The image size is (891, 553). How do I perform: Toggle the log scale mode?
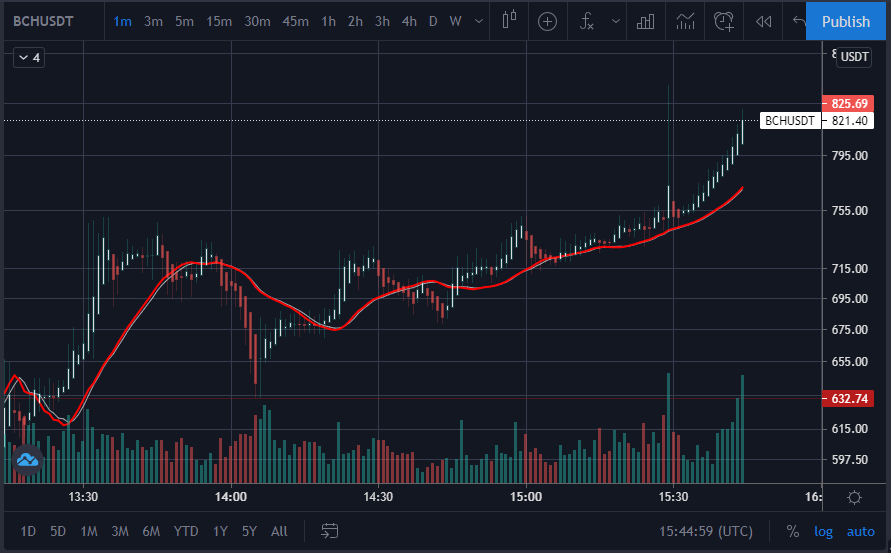[x=823, y=531]
